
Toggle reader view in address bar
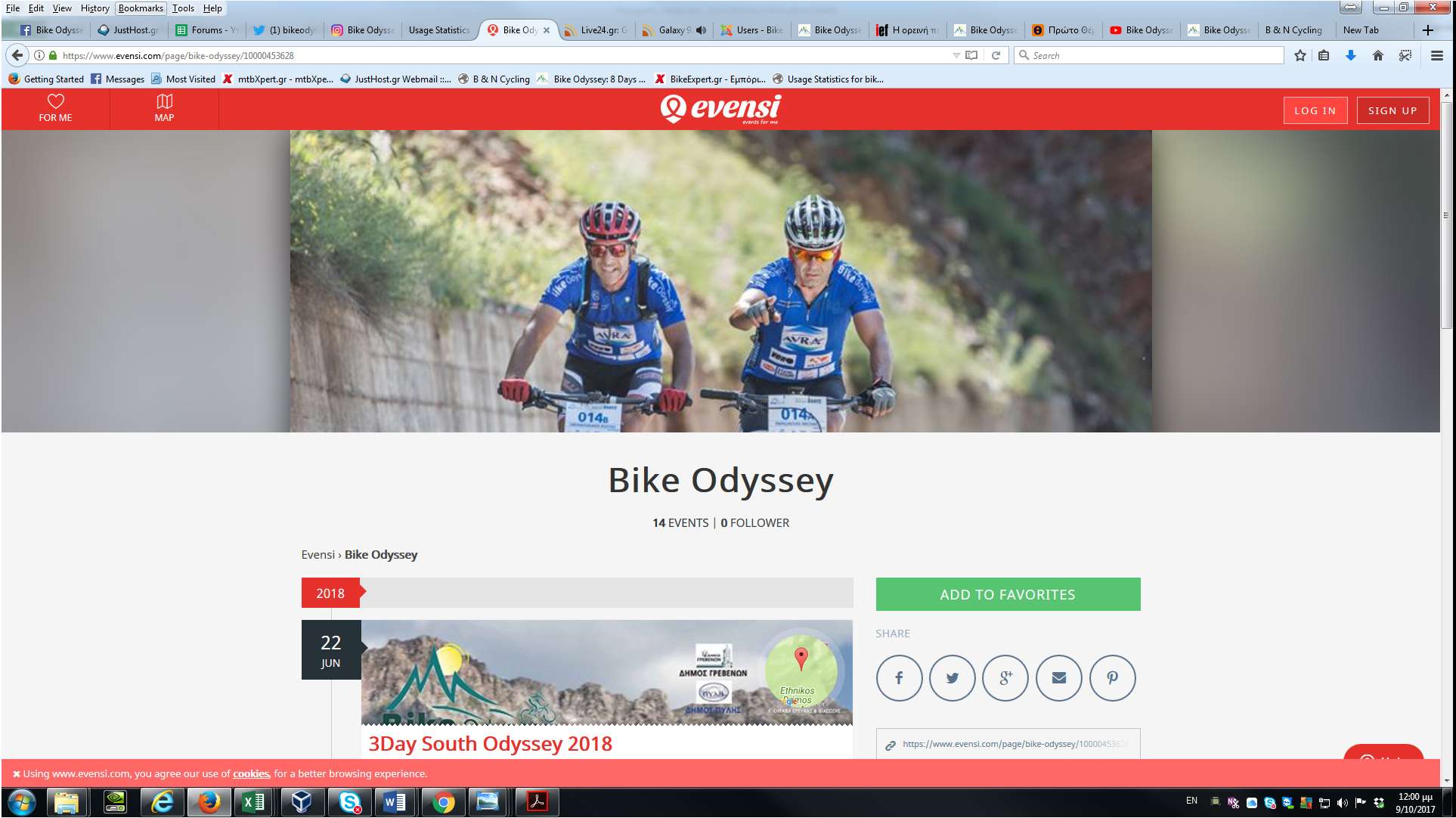[971, 55]
